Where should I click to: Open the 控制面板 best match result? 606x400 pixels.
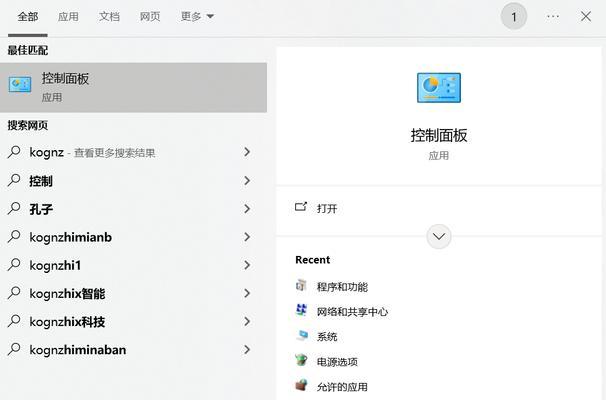133,88
